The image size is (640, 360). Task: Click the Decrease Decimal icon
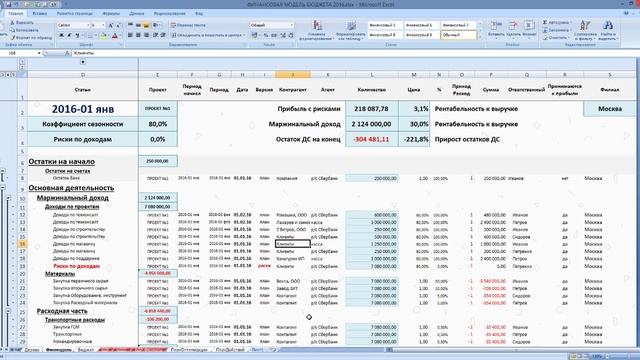coord(291,36)
